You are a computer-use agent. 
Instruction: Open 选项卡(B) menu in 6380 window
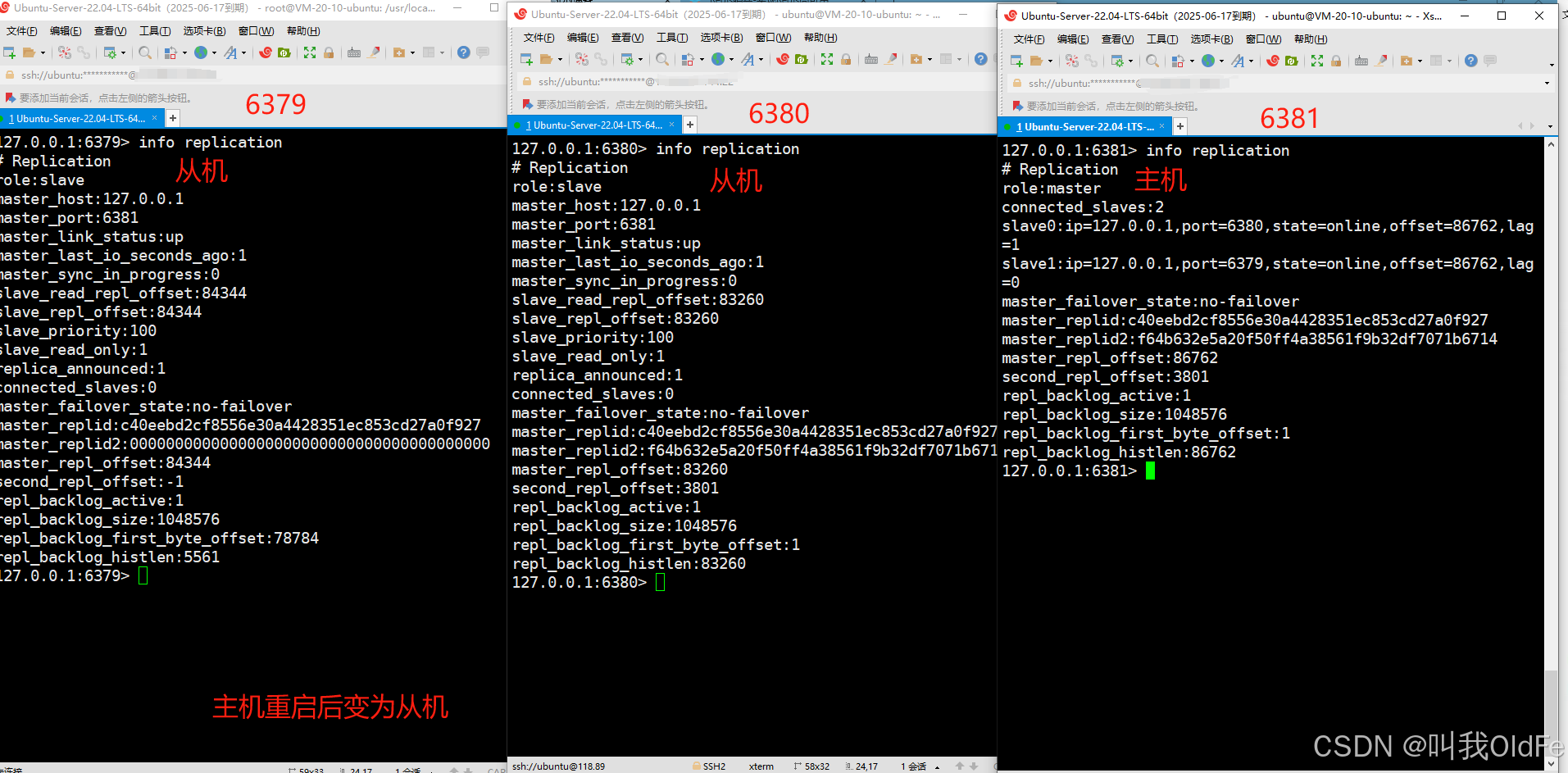coord(721,38)
